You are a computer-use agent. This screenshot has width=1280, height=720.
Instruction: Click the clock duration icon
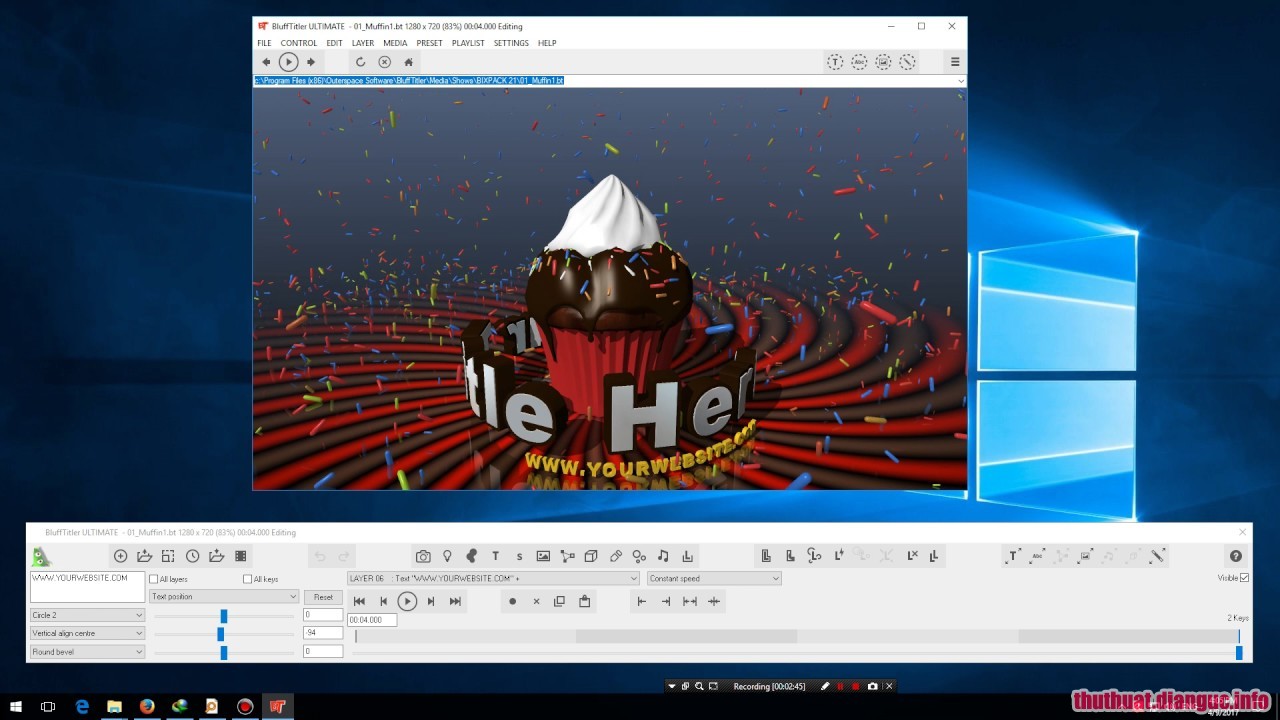(192, 556)
